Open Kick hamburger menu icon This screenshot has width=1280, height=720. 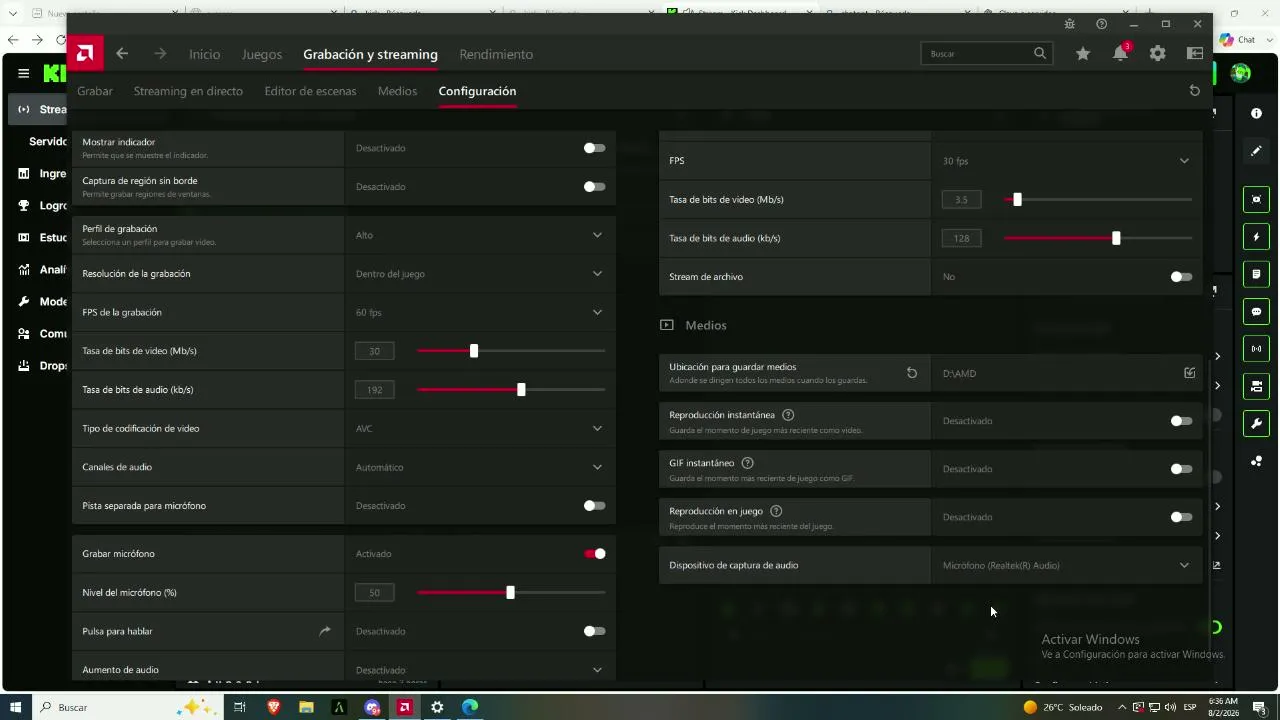point(23,73)
